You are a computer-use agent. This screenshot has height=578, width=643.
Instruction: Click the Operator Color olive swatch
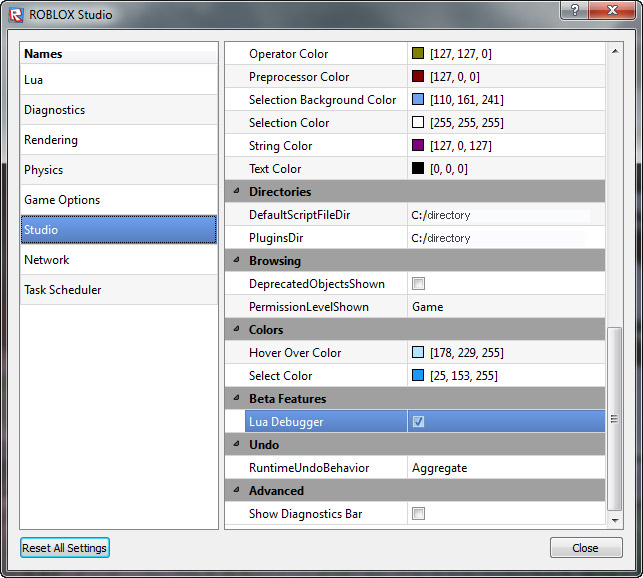point(418,53)
